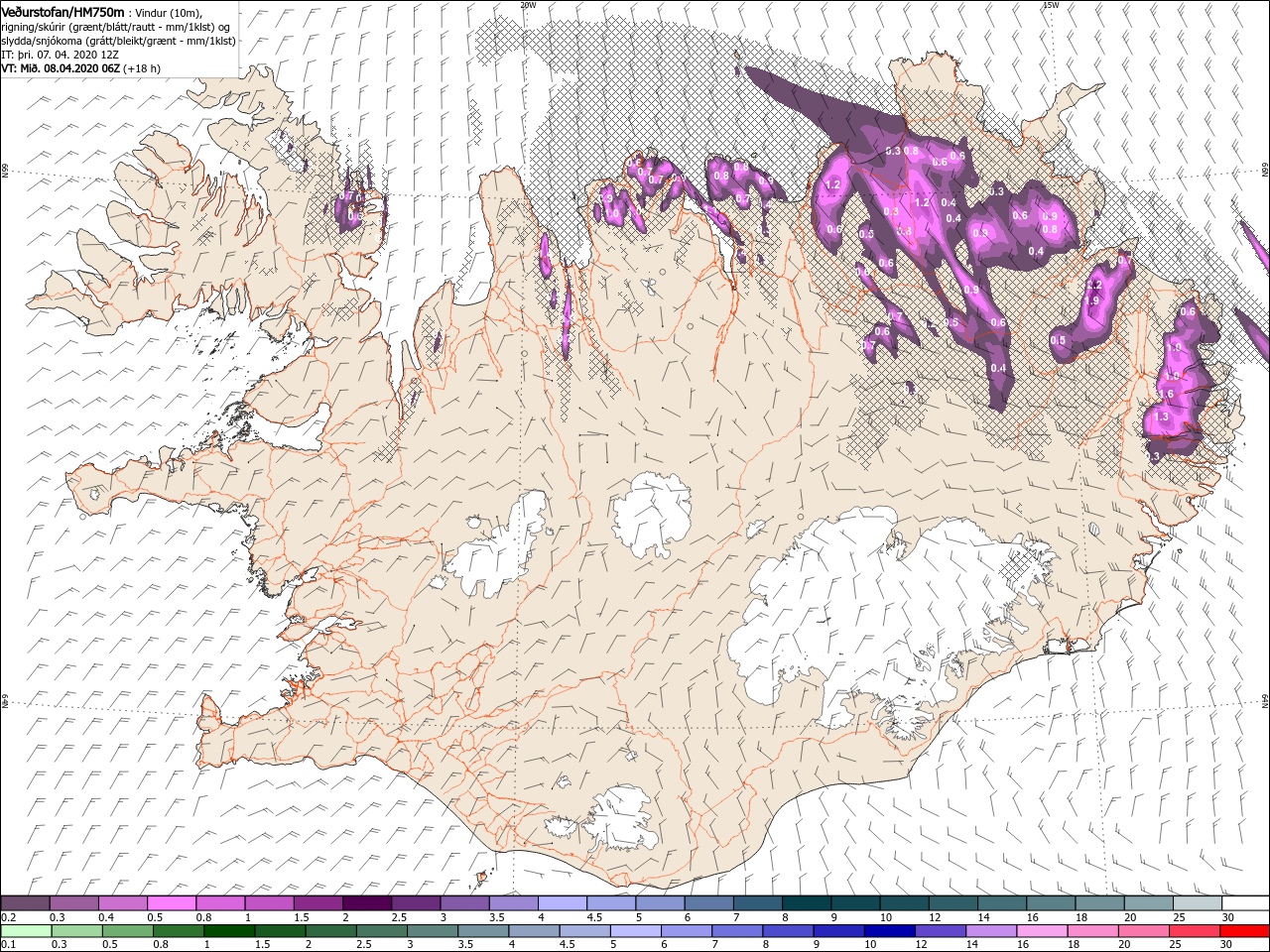Viewport: 1270px width, 952px height.
Task: Click the medium green swatch between 0.5 and 0.8, lower row
Action: (128, 931)
